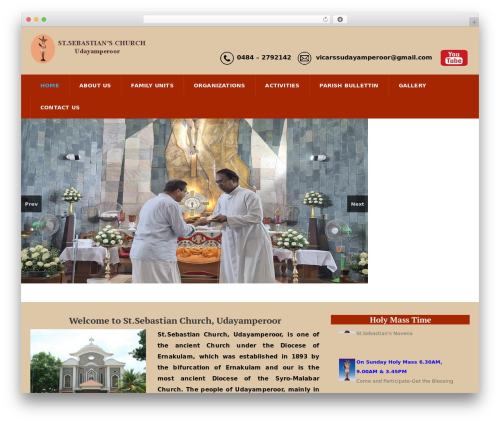Image resolution: width=500 pixels, height=423 pixels.
Task: Open the FAMILY UNITS menu
Action: pyautogui.click(x=152, y=86)
